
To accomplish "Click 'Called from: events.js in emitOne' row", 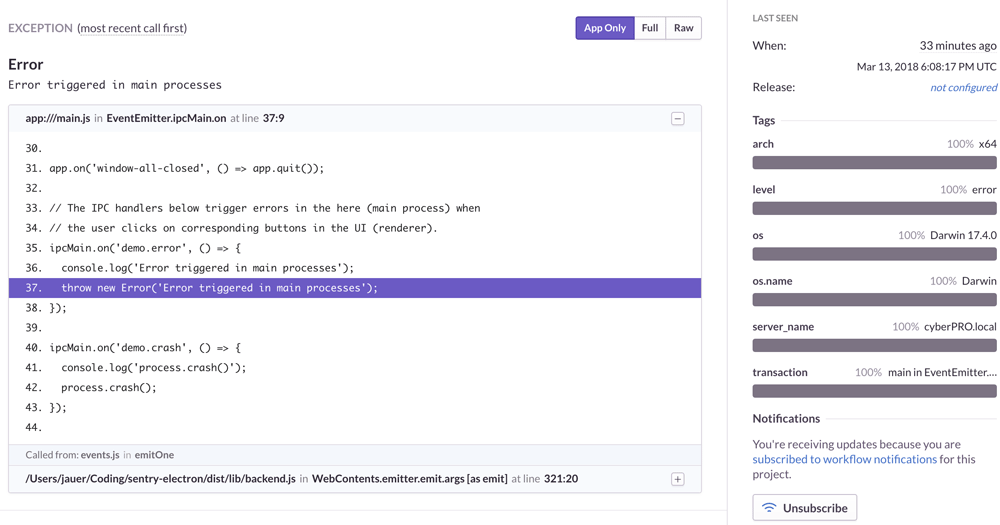I will (x=355, y=455).
